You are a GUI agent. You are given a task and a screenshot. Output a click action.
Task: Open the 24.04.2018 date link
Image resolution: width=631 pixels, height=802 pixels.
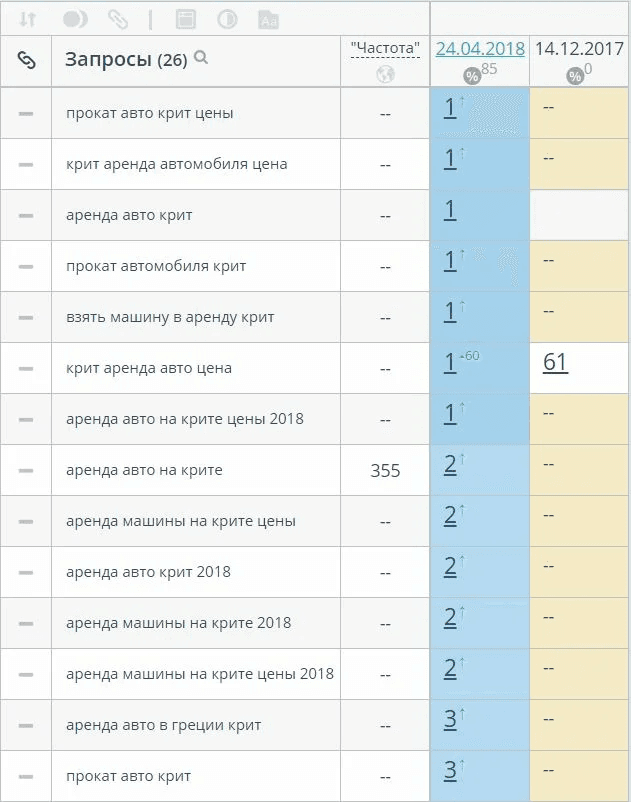(480, 49)
